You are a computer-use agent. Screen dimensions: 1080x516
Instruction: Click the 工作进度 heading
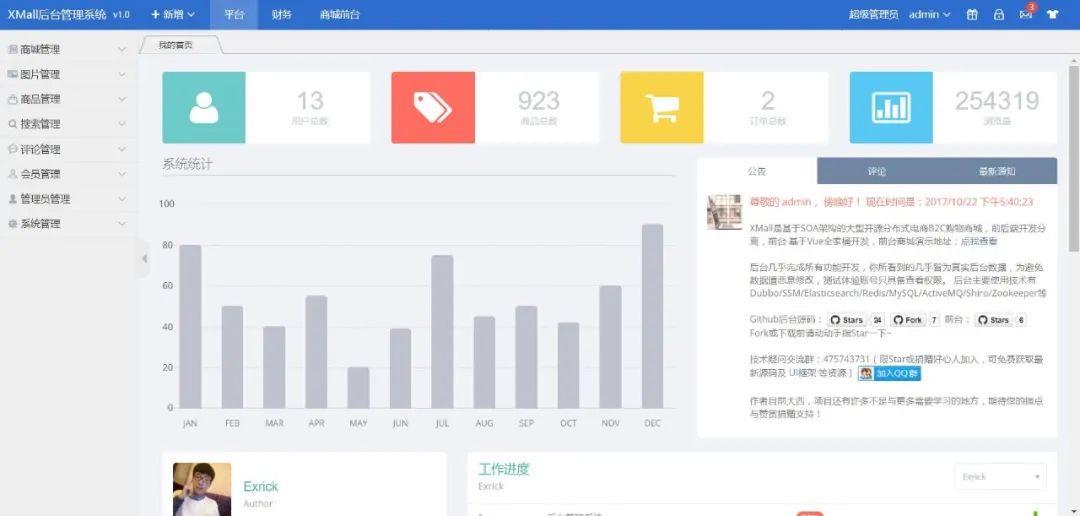click(x=504, y=470)
